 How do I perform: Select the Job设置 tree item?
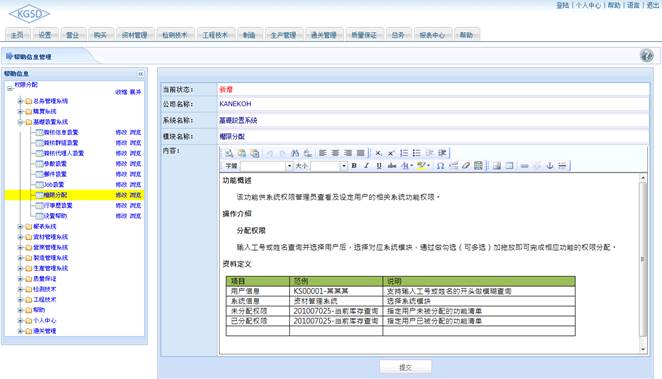click(54, 185)
